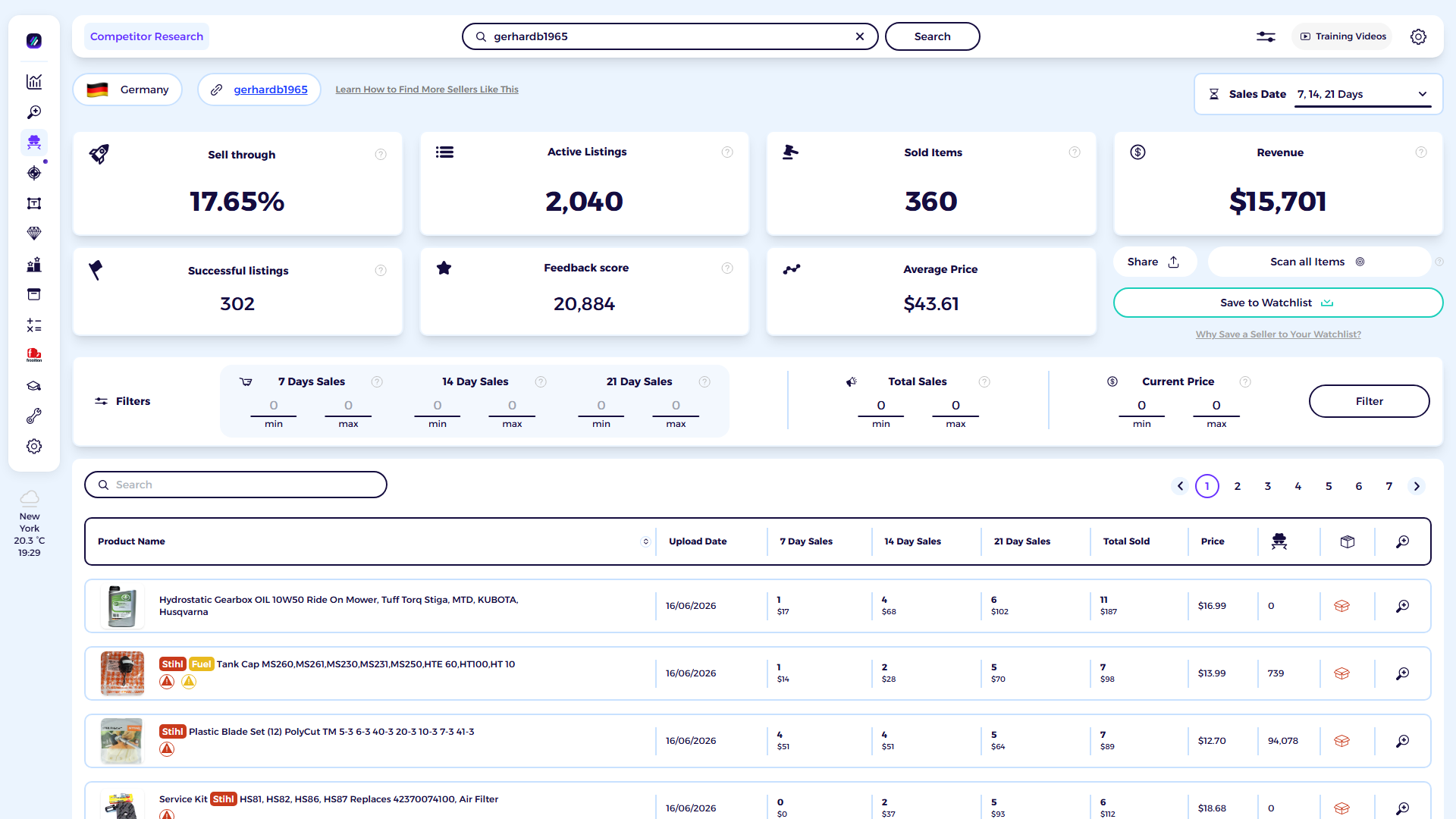Scan item magnifier for Stihl Tank Cap row

coord(1403,673)
